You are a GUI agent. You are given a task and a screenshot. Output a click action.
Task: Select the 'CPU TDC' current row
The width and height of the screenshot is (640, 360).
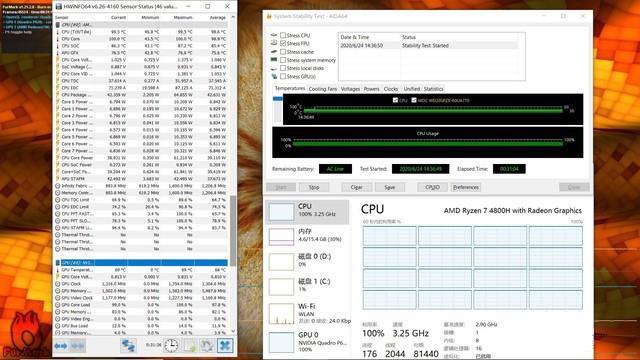[x=141, y=81]
